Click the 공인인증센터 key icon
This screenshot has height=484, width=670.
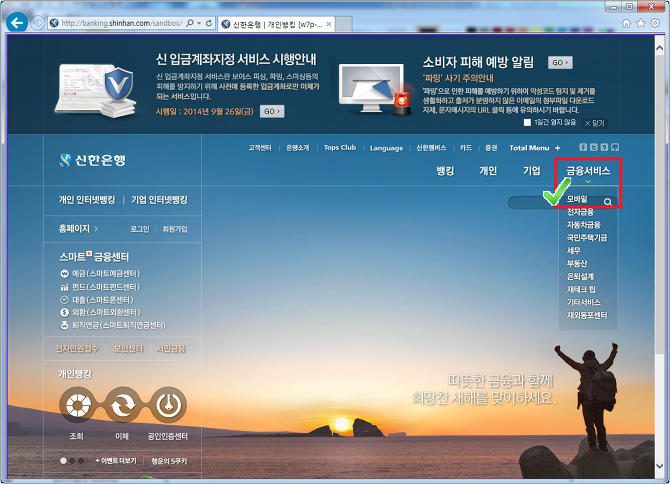pyautogui.click(x=168, y=405)
